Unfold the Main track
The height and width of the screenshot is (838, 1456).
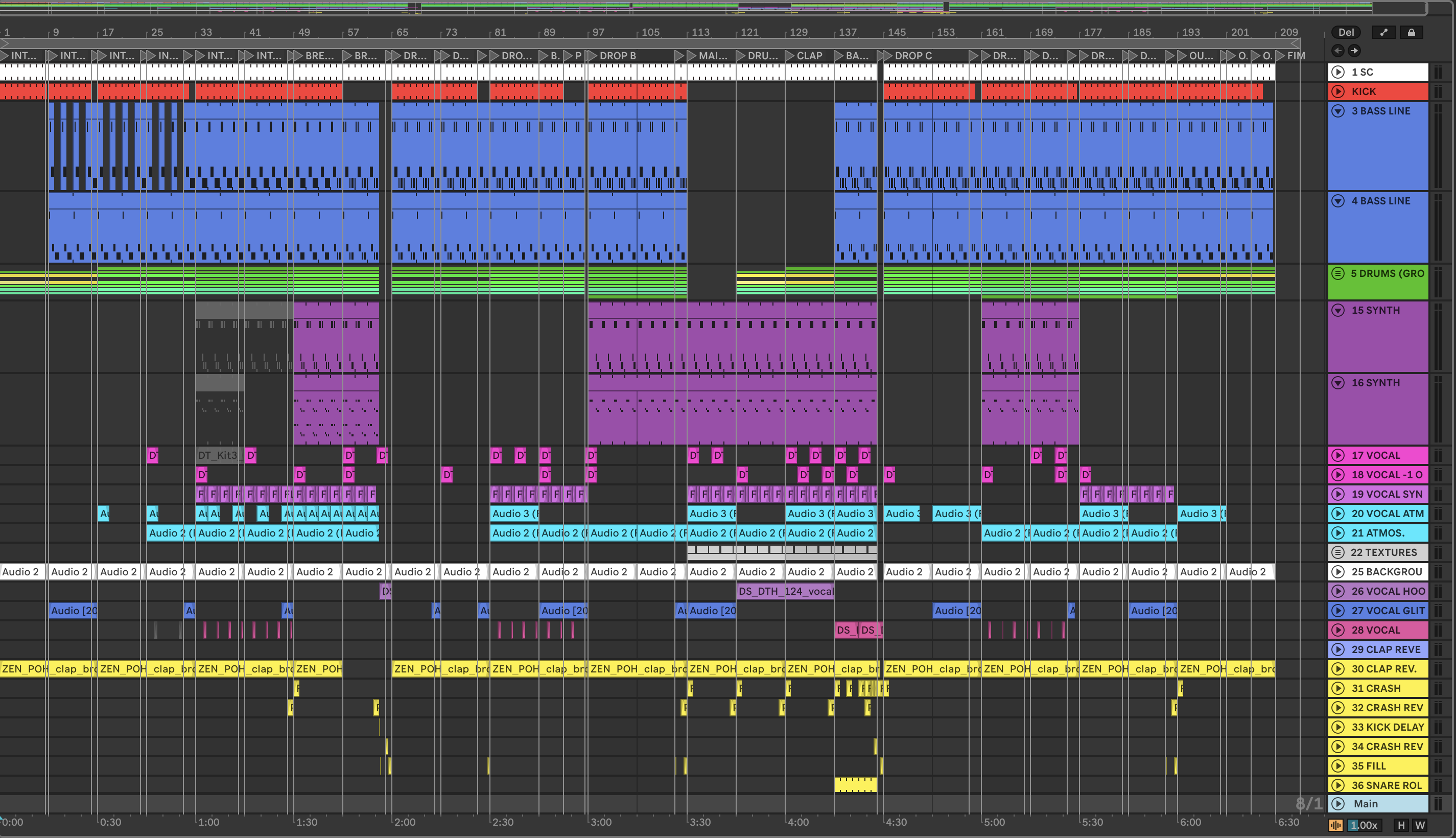point(1338,803)
